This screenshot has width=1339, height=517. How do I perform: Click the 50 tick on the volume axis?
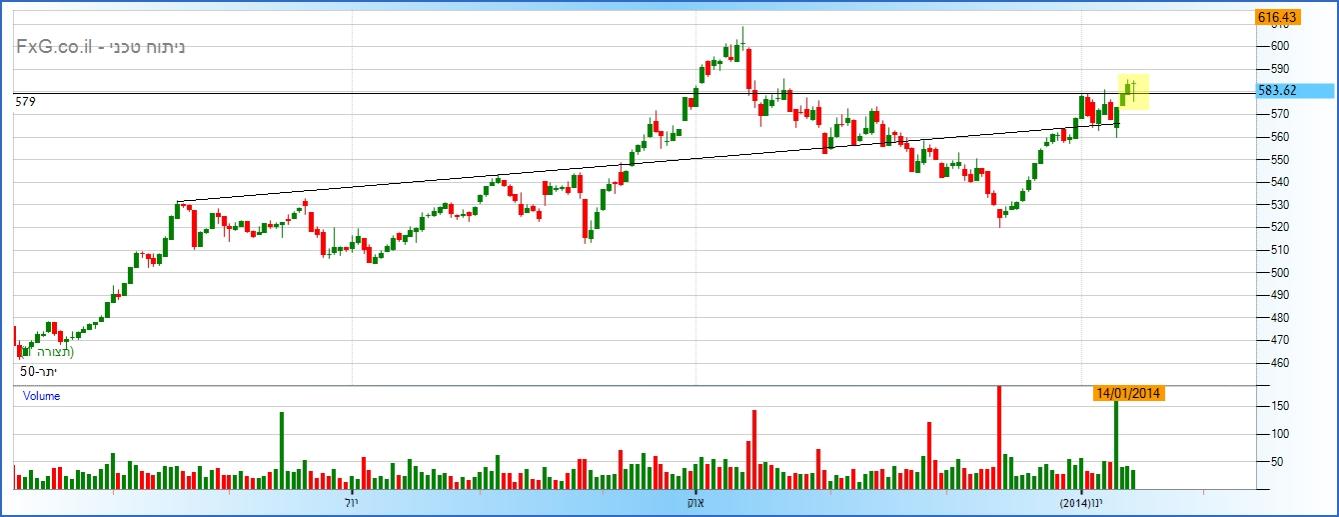tap(1278, 461)
